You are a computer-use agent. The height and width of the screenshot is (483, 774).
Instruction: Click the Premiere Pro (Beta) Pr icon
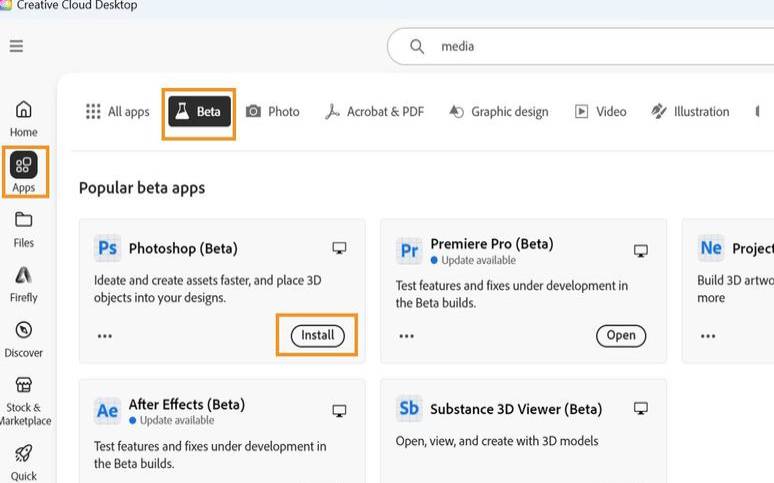click(409, 250)
